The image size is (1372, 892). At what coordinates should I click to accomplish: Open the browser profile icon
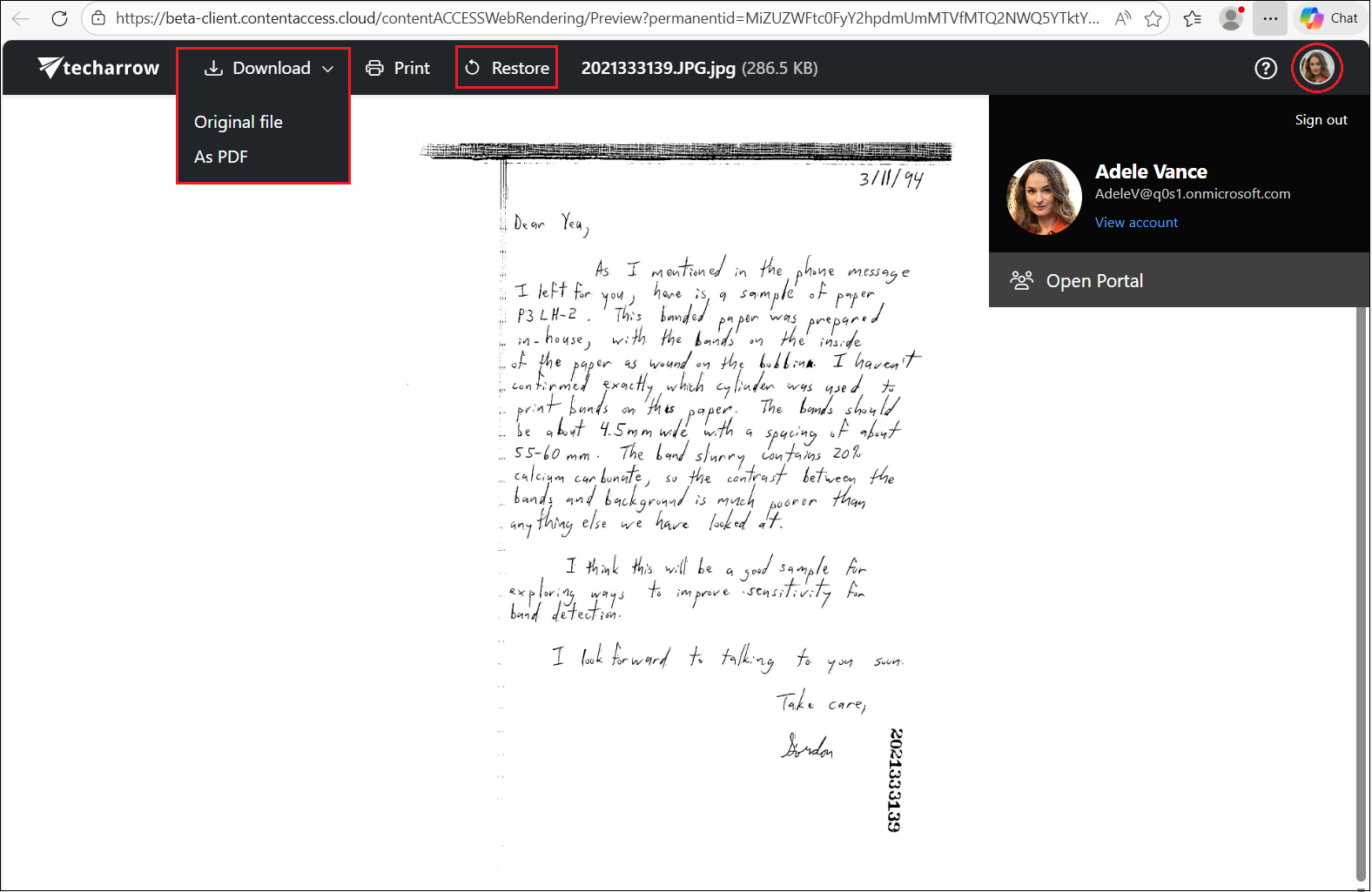1231,18
